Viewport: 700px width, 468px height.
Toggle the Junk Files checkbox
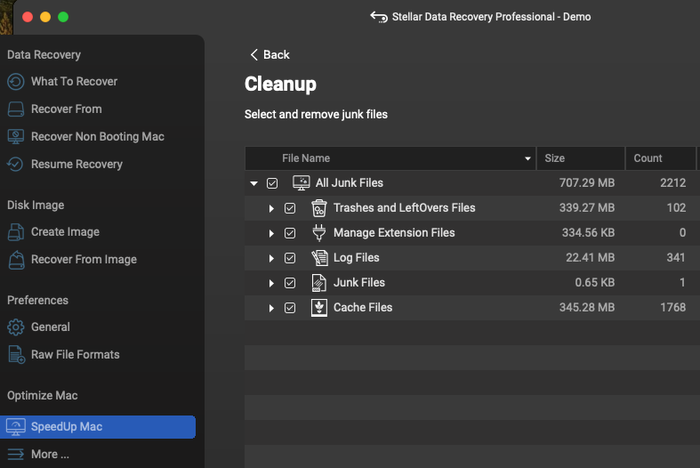[x=290, y=283]
